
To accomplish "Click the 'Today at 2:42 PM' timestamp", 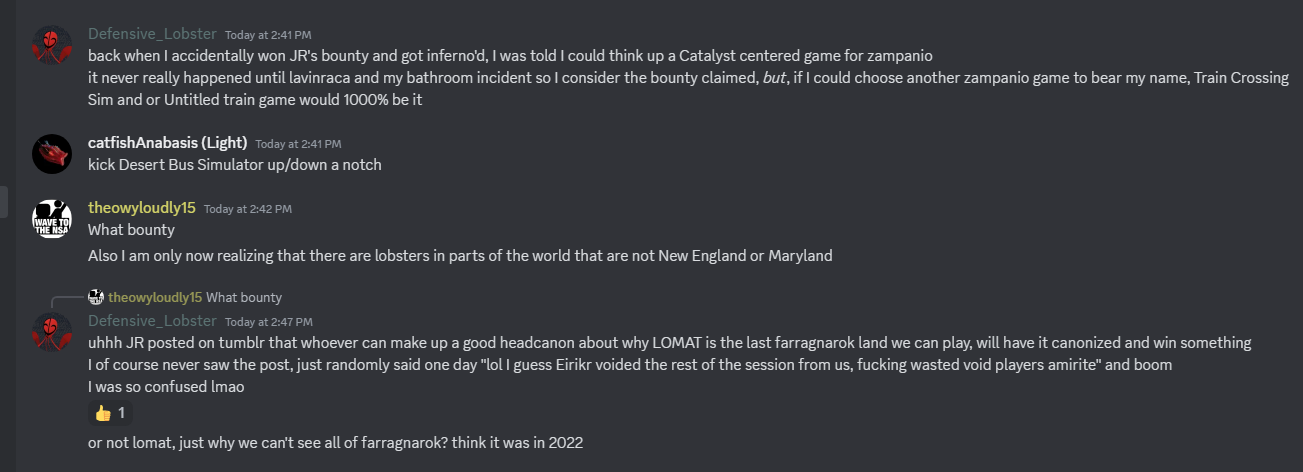I will (248, 209).
